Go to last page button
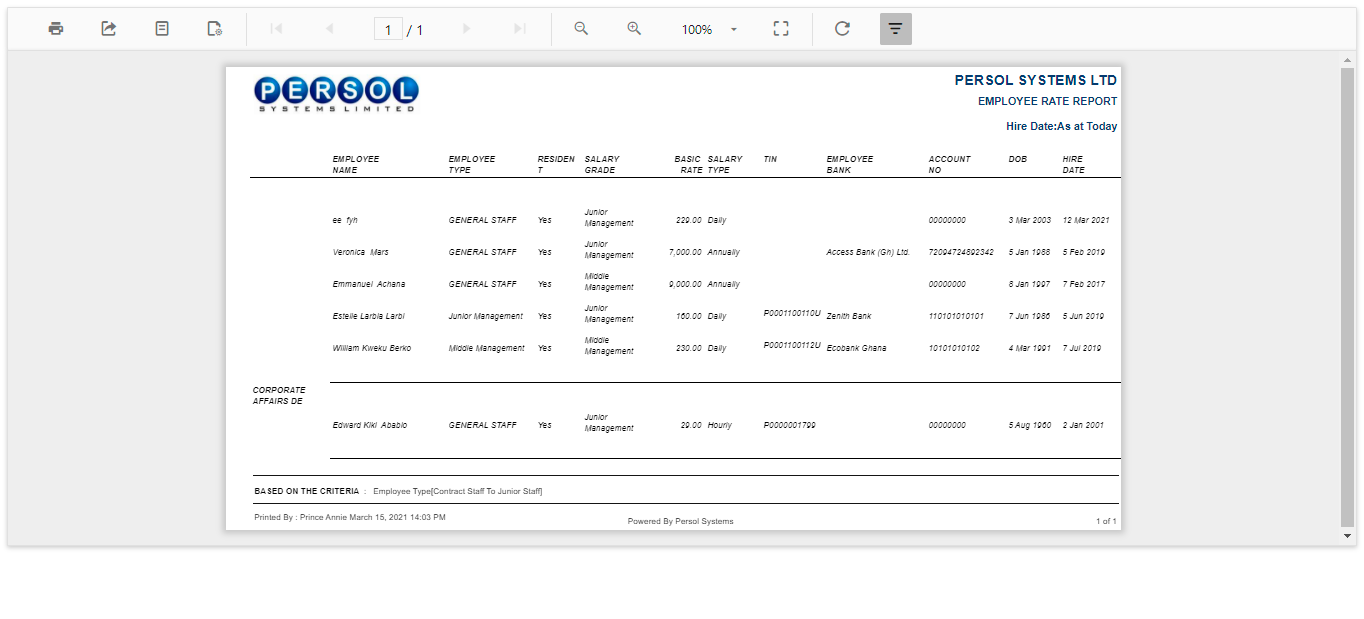1364x619 pixels. pyautogui.click(x=519, y=29)
